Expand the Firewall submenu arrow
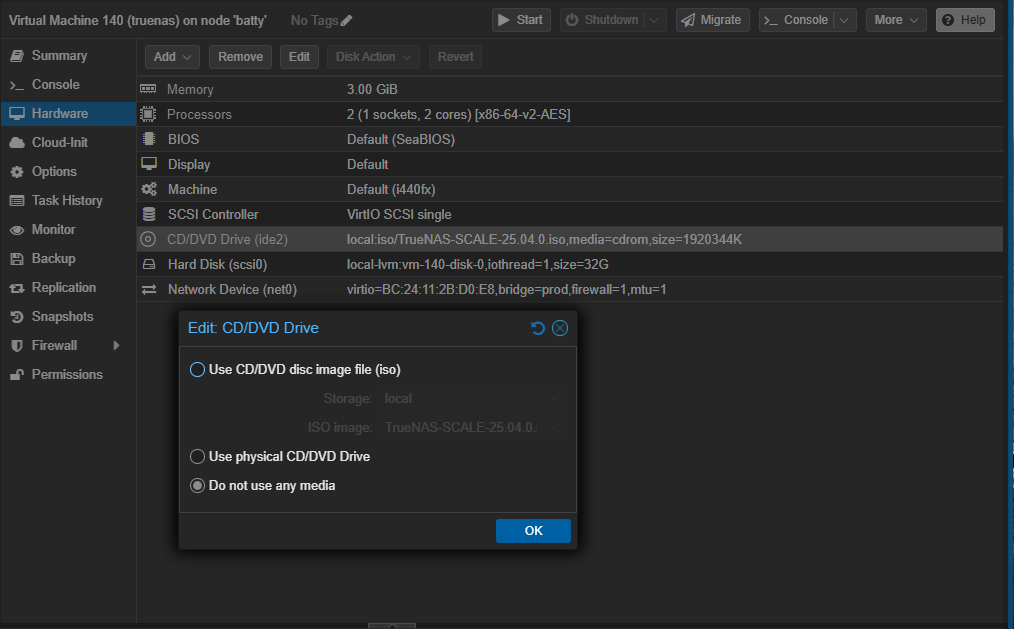Image resolution: width=1014 pixels, height=629 pixels. 116,345
